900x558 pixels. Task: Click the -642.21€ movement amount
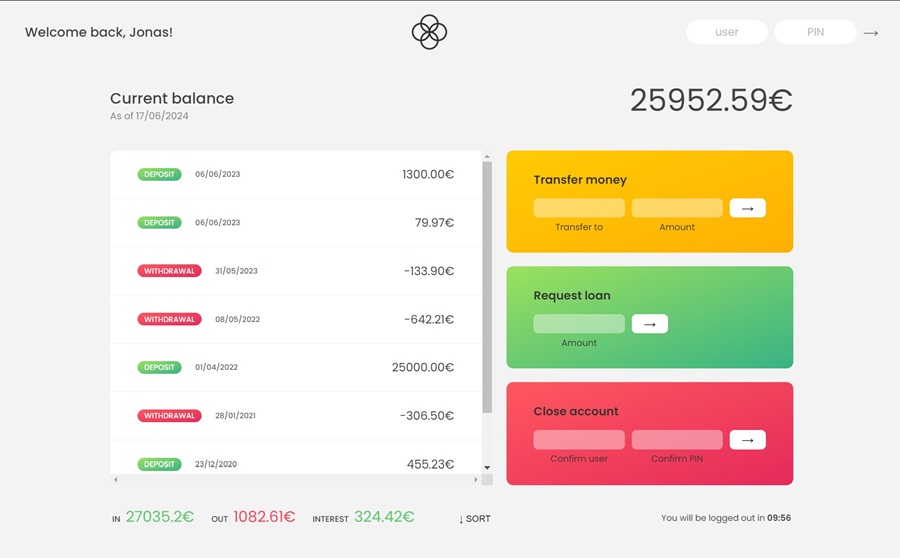[429, 319]
